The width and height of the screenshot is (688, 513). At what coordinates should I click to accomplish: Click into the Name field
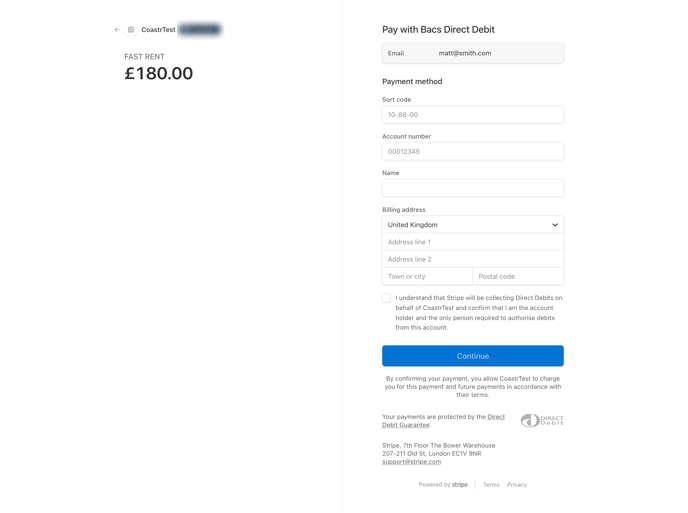click(472, 188)
